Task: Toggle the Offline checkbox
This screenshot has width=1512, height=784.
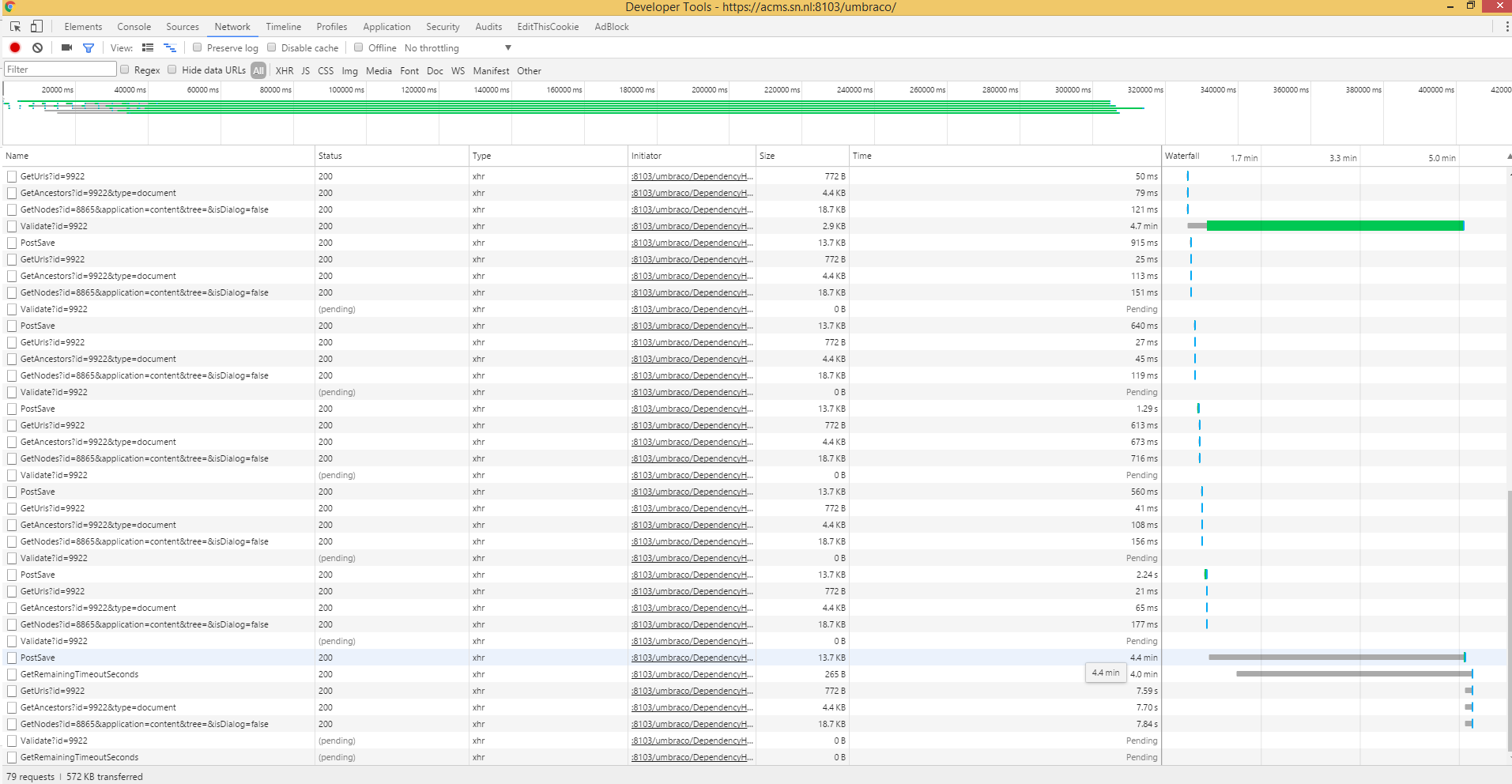Action: tap(359, 47)
